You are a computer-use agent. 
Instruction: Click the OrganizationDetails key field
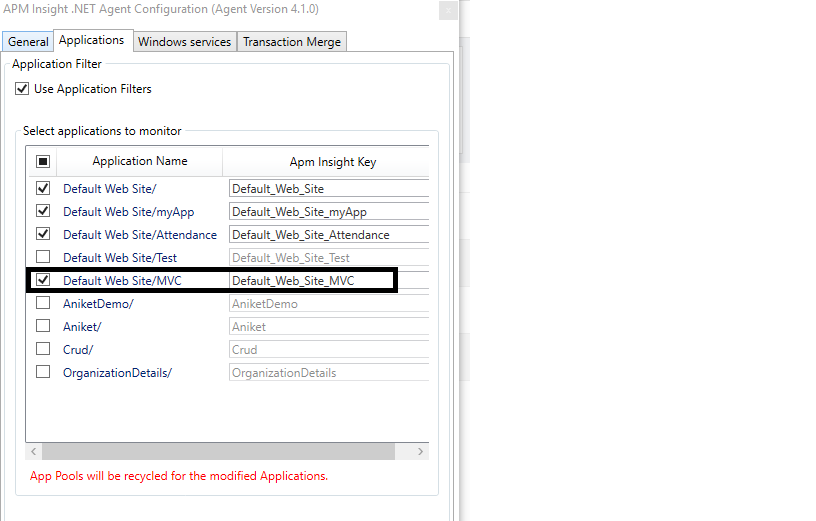coord(329,372)
